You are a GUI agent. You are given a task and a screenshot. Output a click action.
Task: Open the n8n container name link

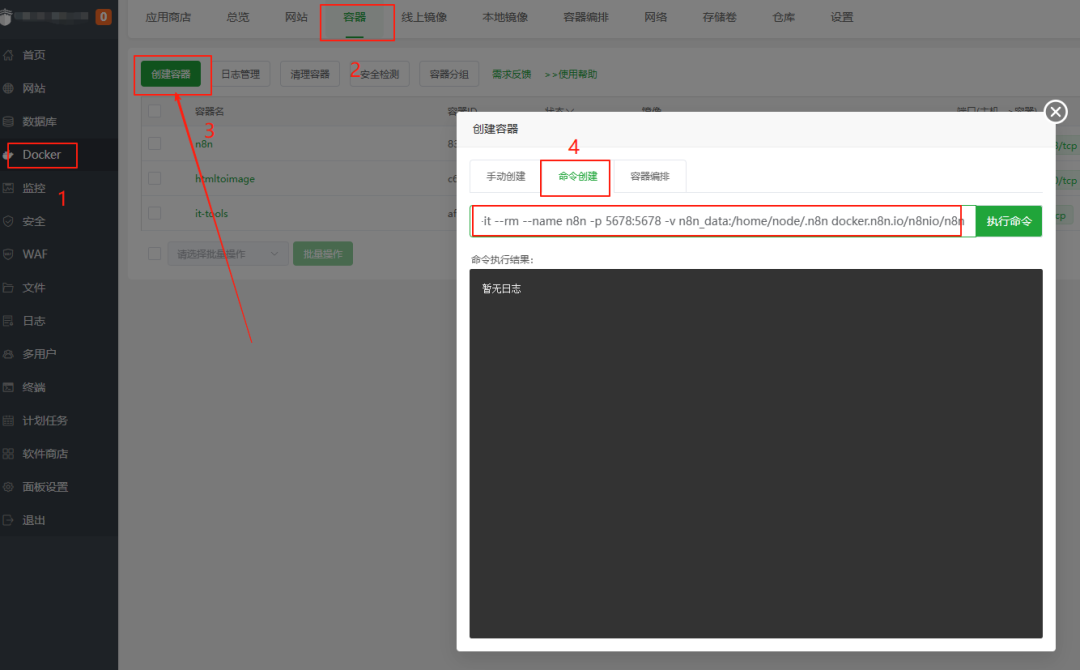point(204,144)
